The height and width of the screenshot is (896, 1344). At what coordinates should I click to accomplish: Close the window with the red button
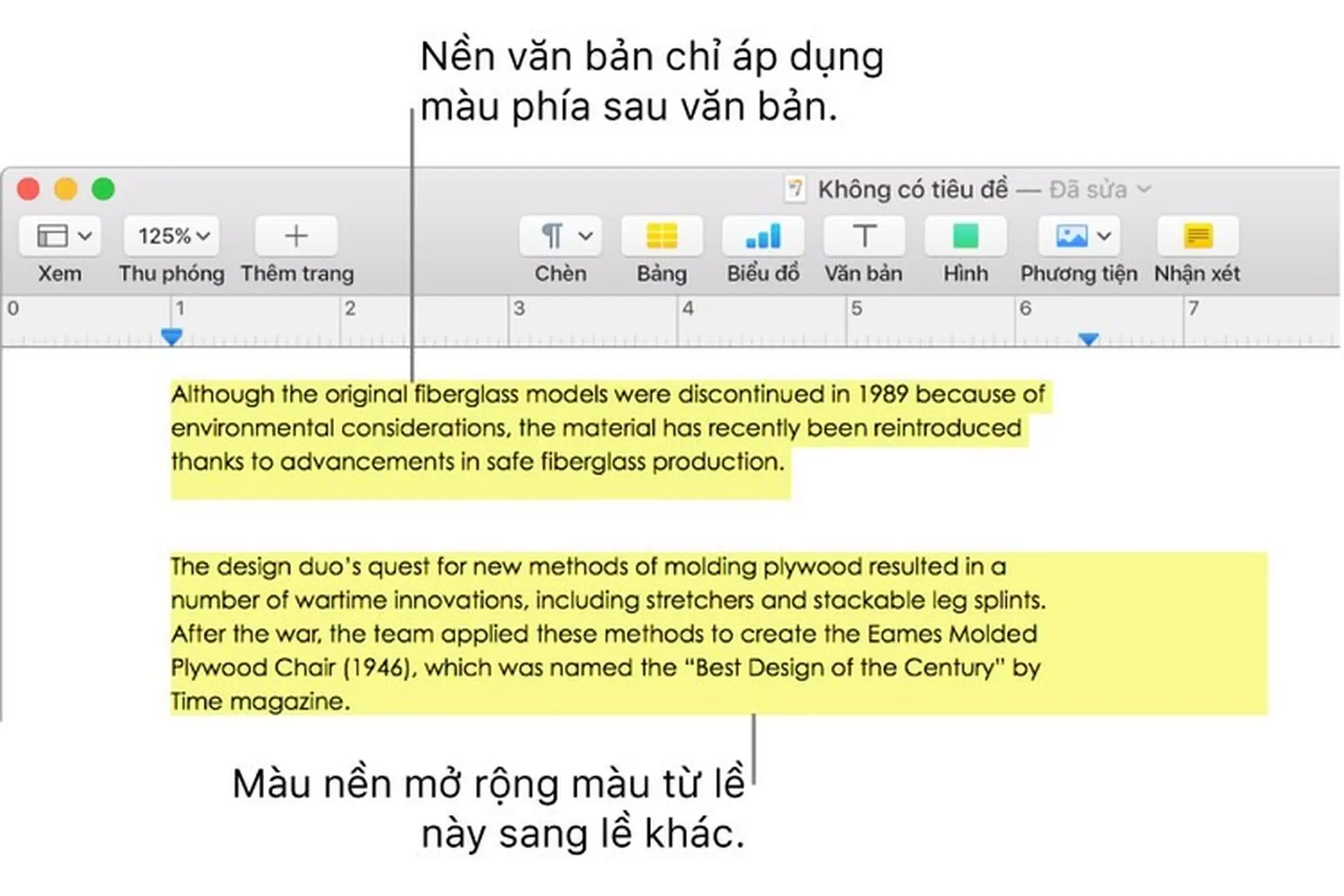point(29,189)
